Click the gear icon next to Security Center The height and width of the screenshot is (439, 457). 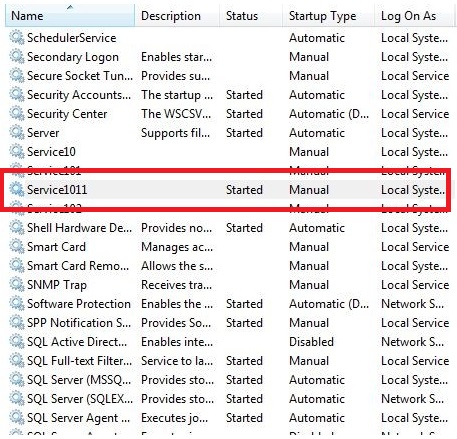16,113
